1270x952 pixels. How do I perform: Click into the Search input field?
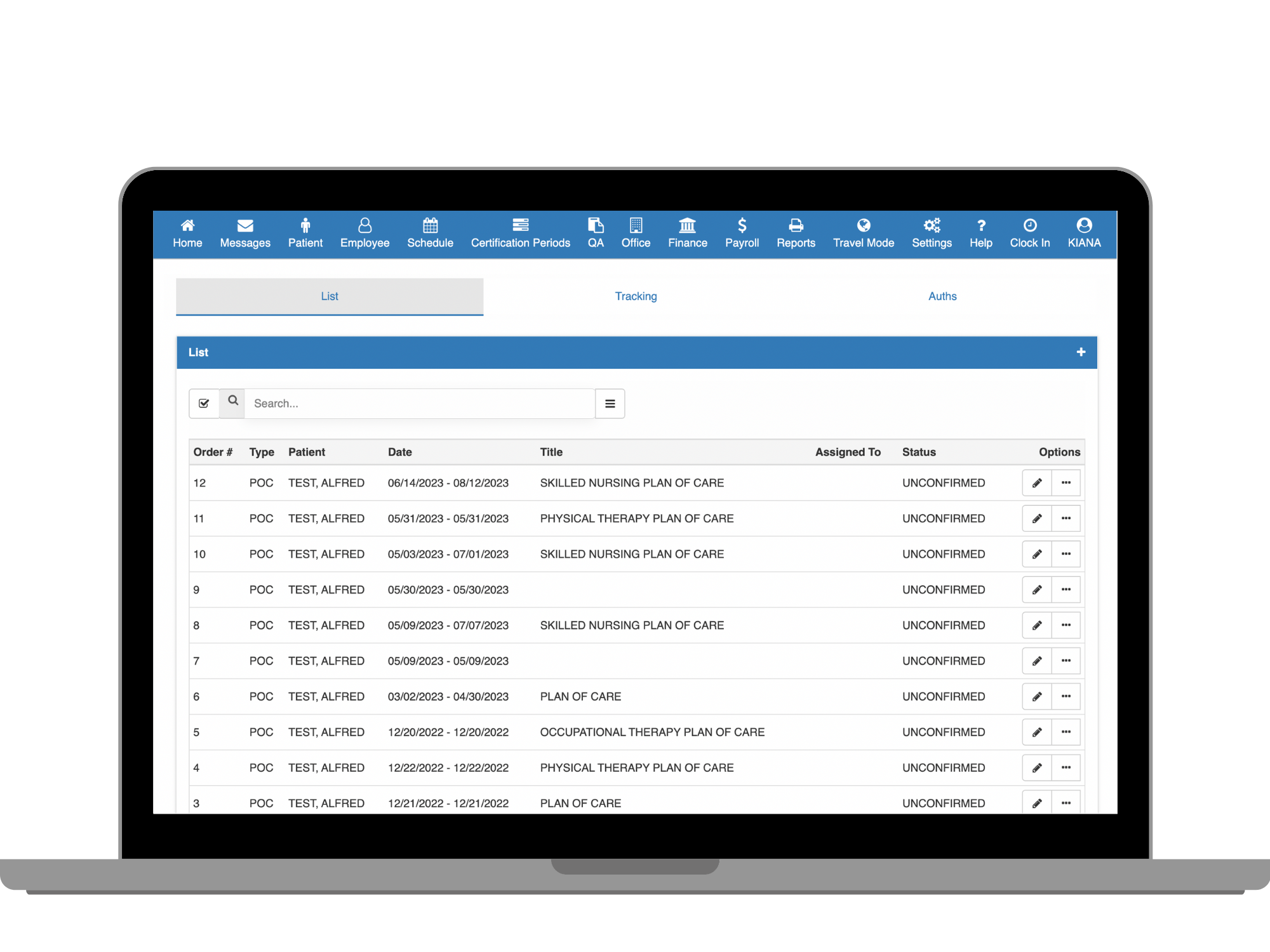tap(419, 404)
